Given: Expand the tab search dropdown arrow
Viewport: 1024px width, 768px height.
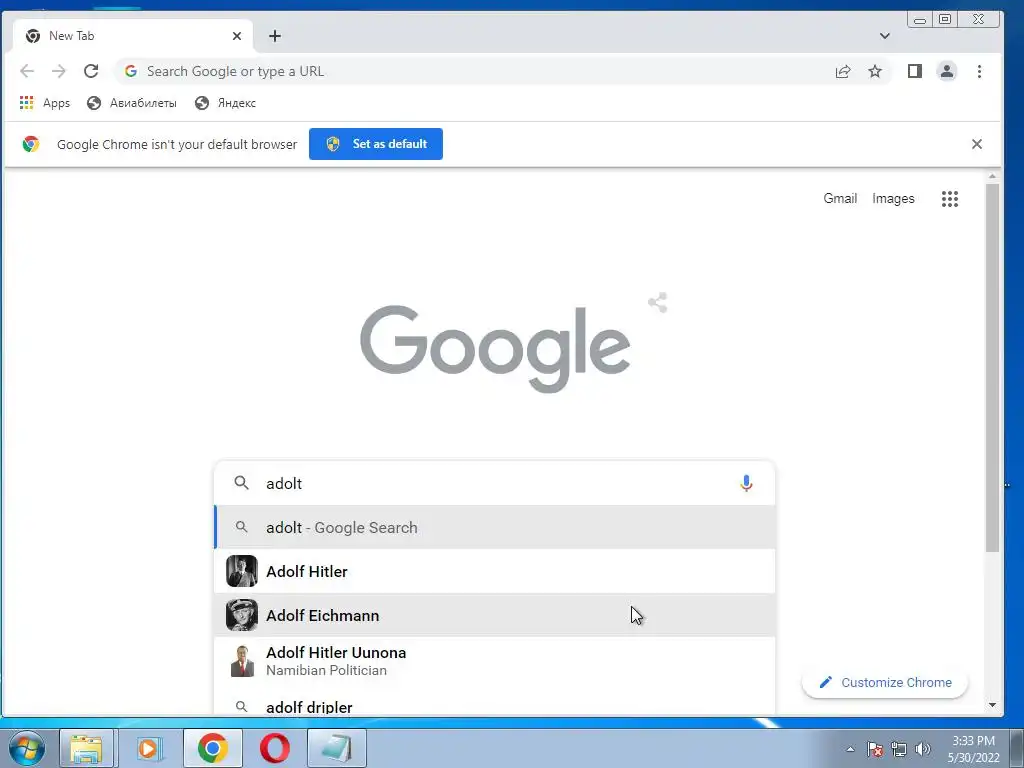Looking at the screenshot, I should (884, 36).
